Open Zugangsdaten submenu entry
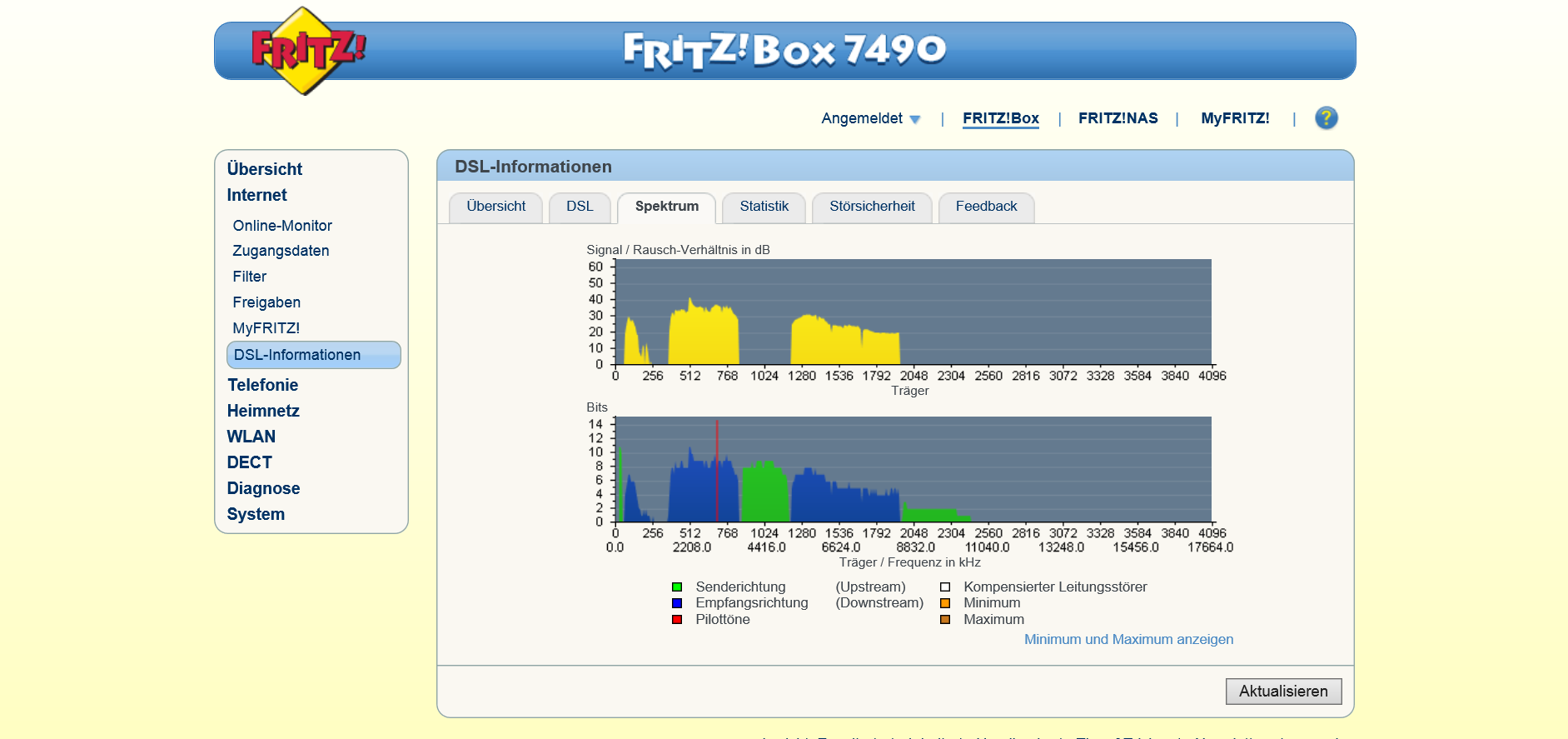This screenshot has height=739, width=1568. click(281, 251)
